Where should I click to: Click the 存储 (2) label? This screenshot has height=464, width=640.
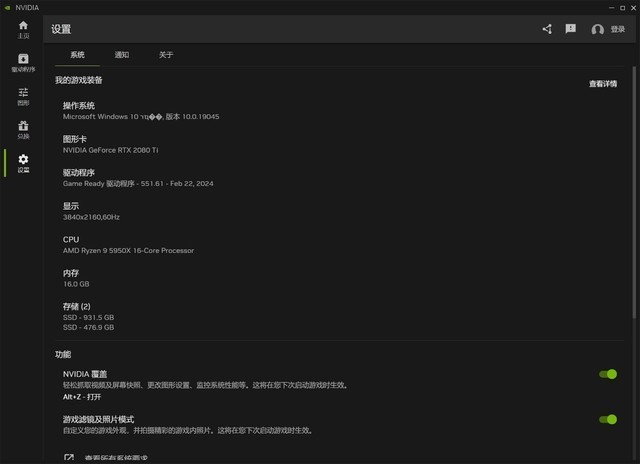point(77,306)
